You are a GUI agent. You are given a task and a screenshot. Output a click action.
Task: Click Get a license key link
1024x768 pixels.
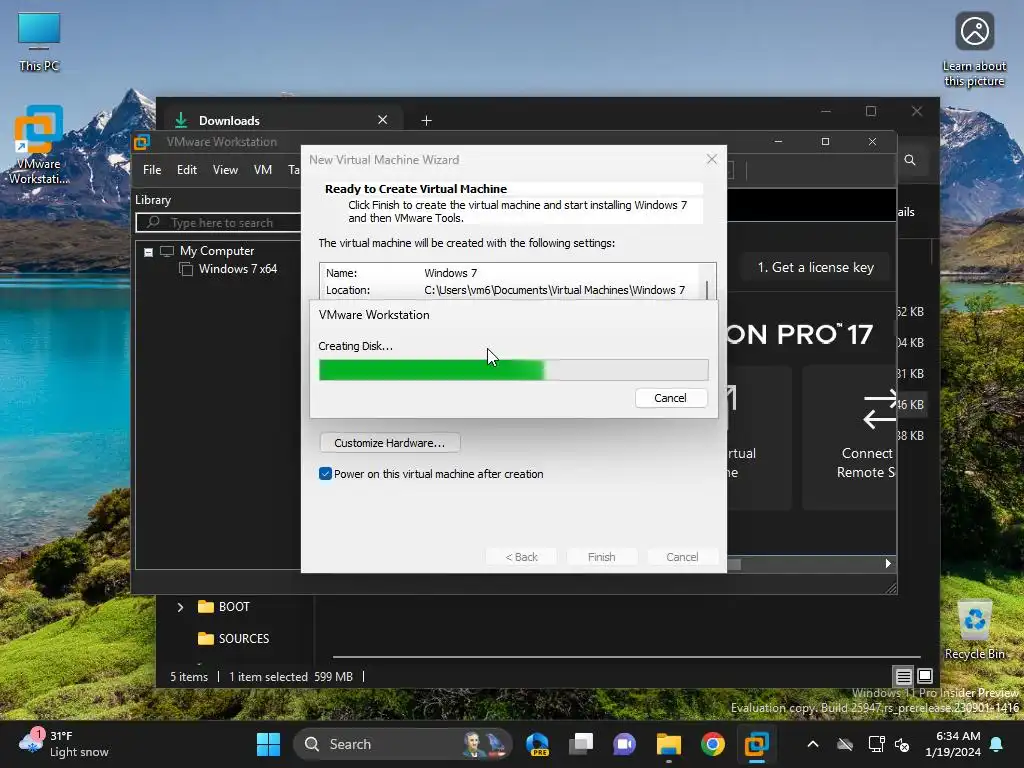pyautogui.click(x=816, y=267)
